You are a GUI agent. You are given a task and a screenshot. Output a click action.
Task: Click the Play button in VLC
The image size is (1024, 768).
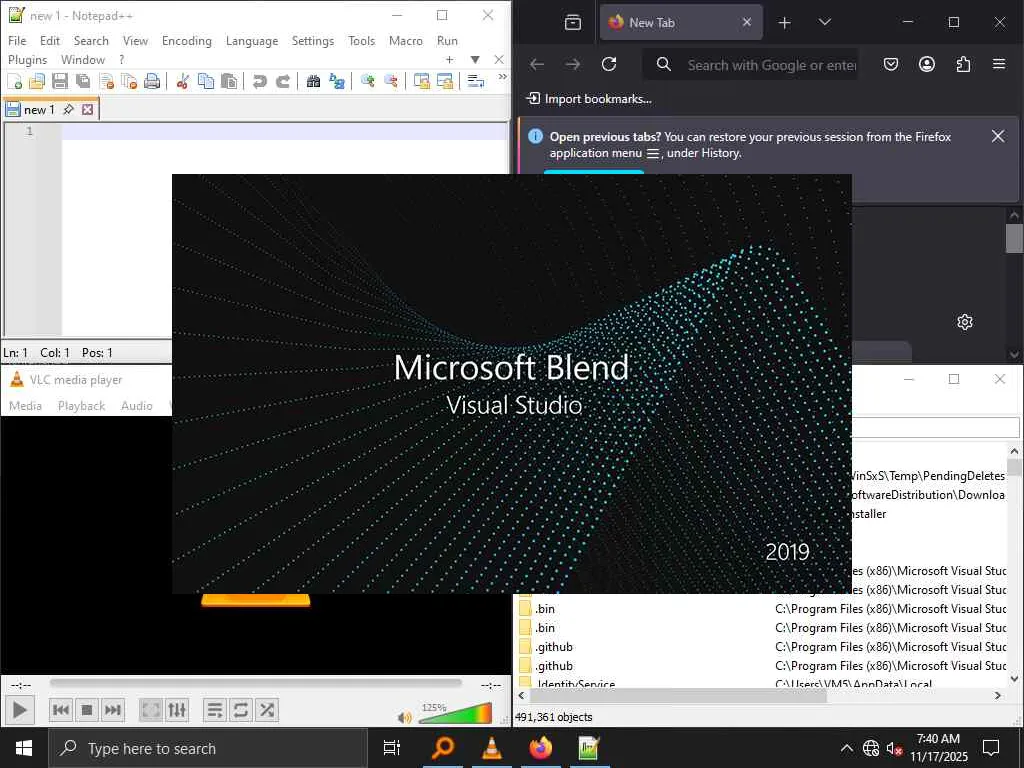point(20,710)
